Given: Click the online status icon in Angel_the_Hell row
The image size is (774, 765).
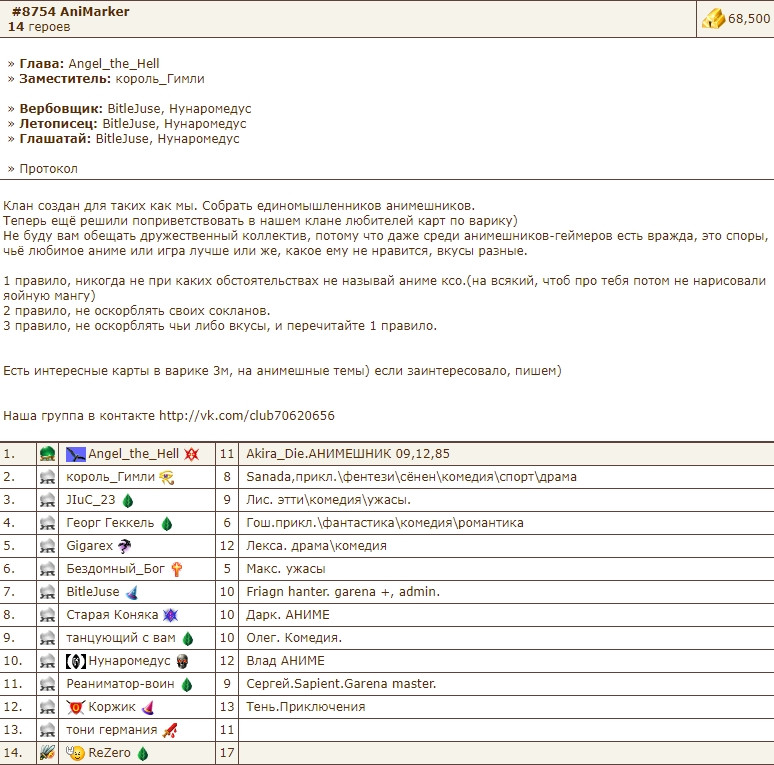Looking at the screenshot, I should (47, 454).
